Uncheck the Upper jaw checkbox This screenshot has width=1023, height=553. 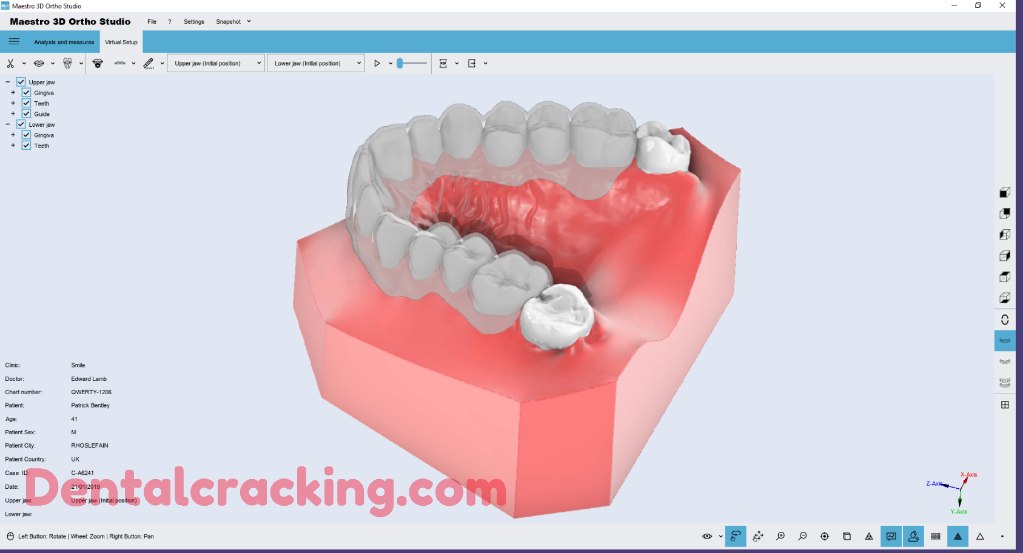[x=21, y=82]
